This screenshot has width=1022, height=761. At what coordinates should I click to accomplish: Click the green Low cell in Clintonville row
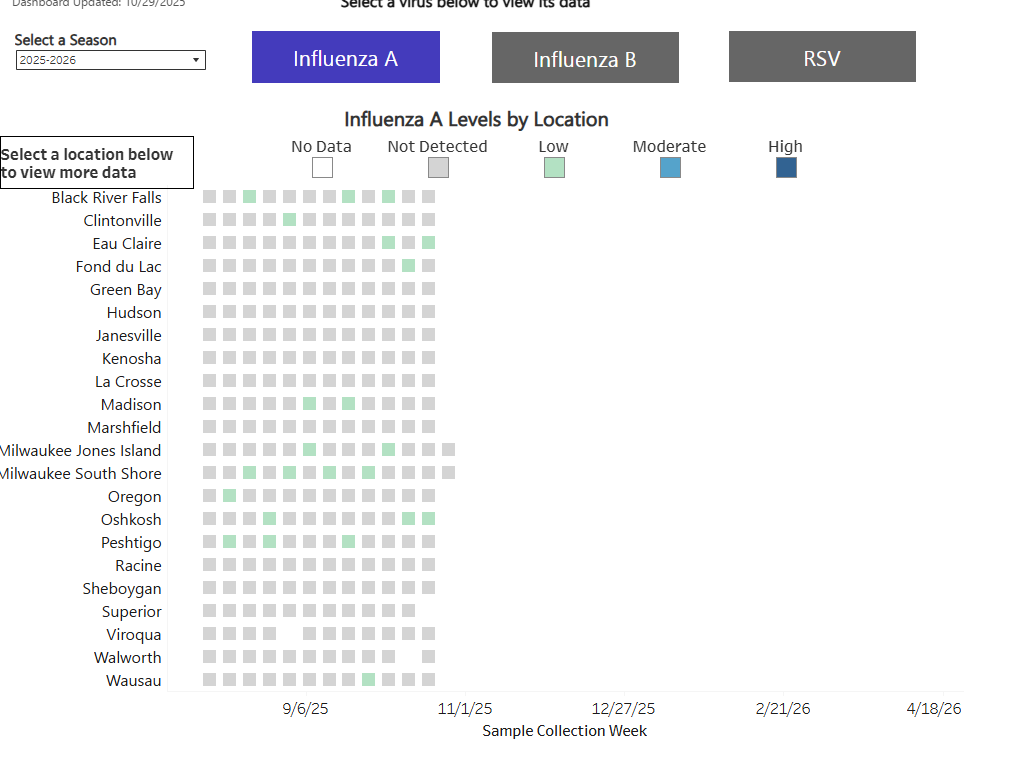coord(289,220)
